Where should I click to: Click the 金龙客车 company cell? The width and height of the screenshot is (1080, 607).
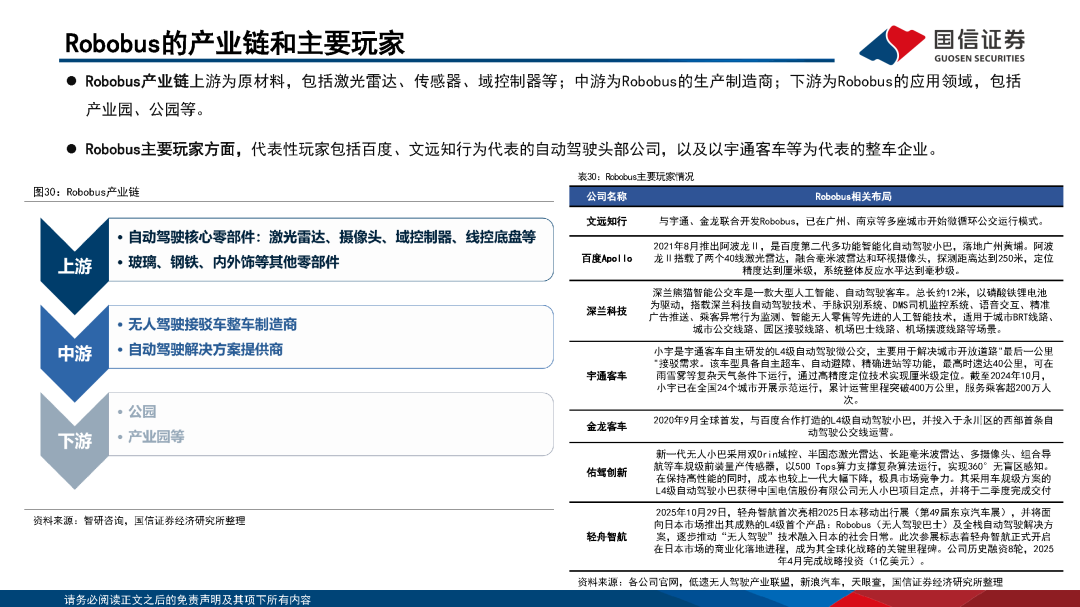[607, 426]
